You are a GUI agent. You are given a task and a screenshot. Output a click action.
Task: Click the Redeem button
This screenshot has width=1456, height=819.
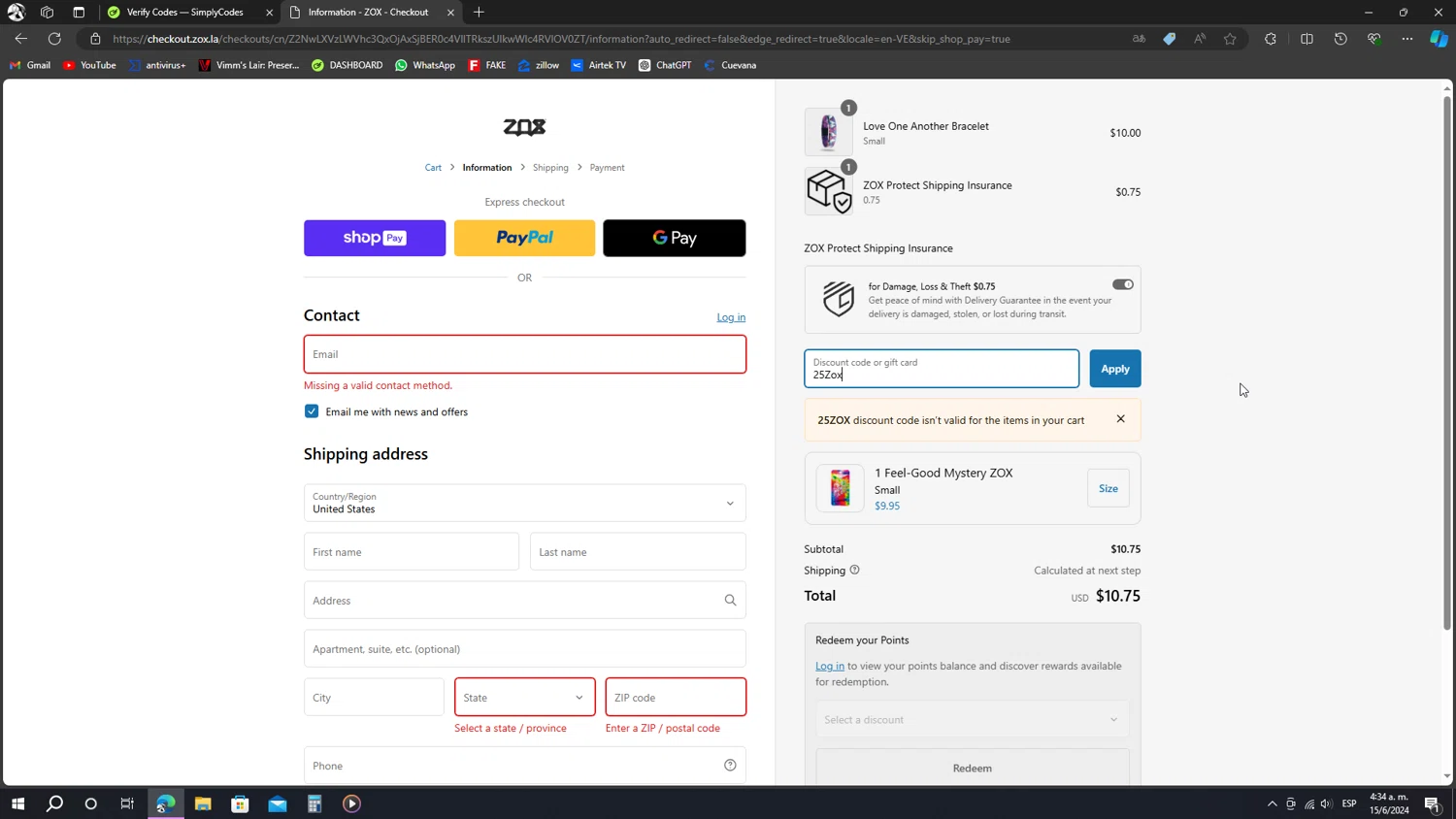972,768
